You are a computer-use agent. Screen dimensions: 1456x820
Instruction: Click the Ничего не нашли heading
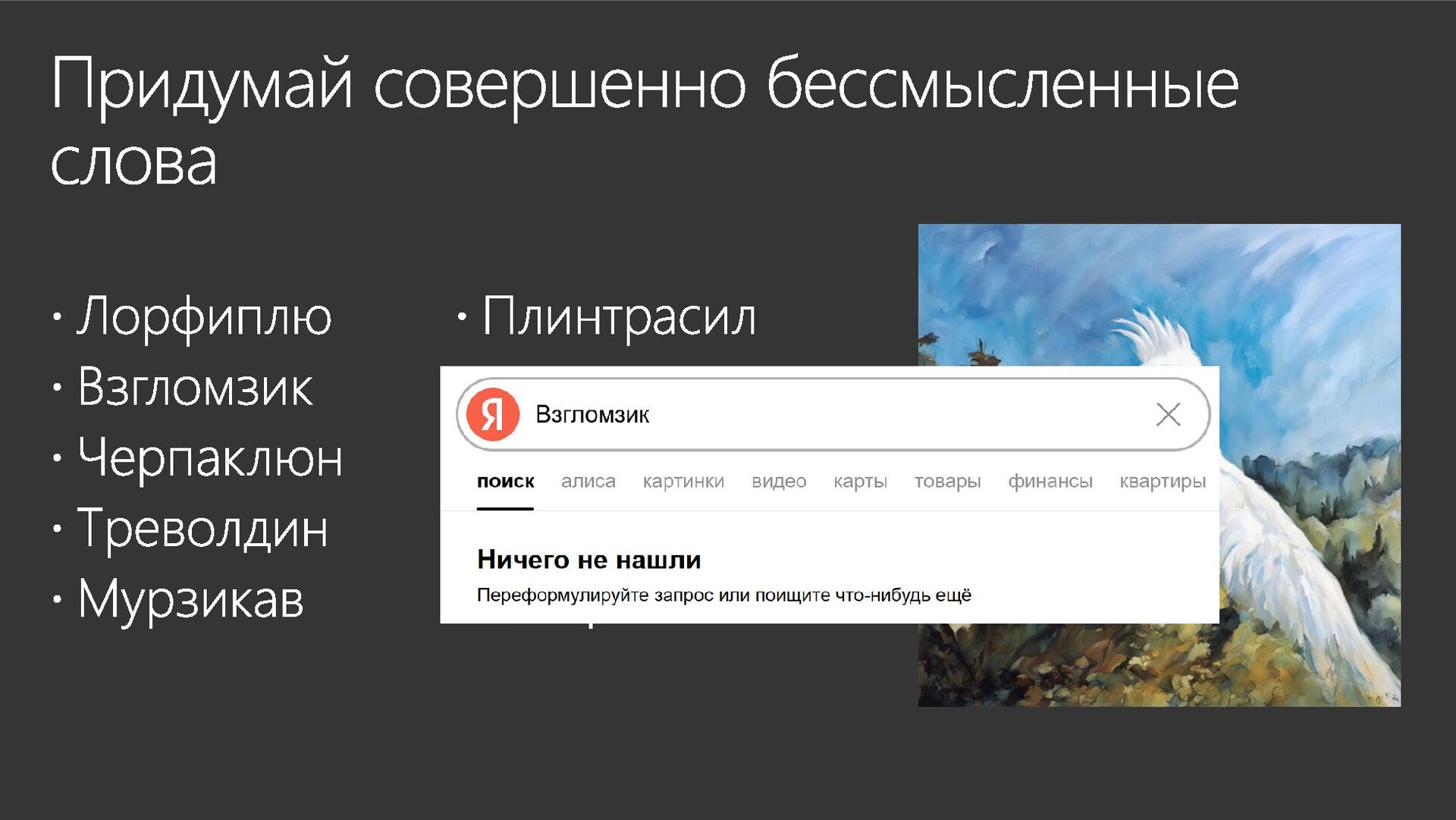[x=588, y=560]
